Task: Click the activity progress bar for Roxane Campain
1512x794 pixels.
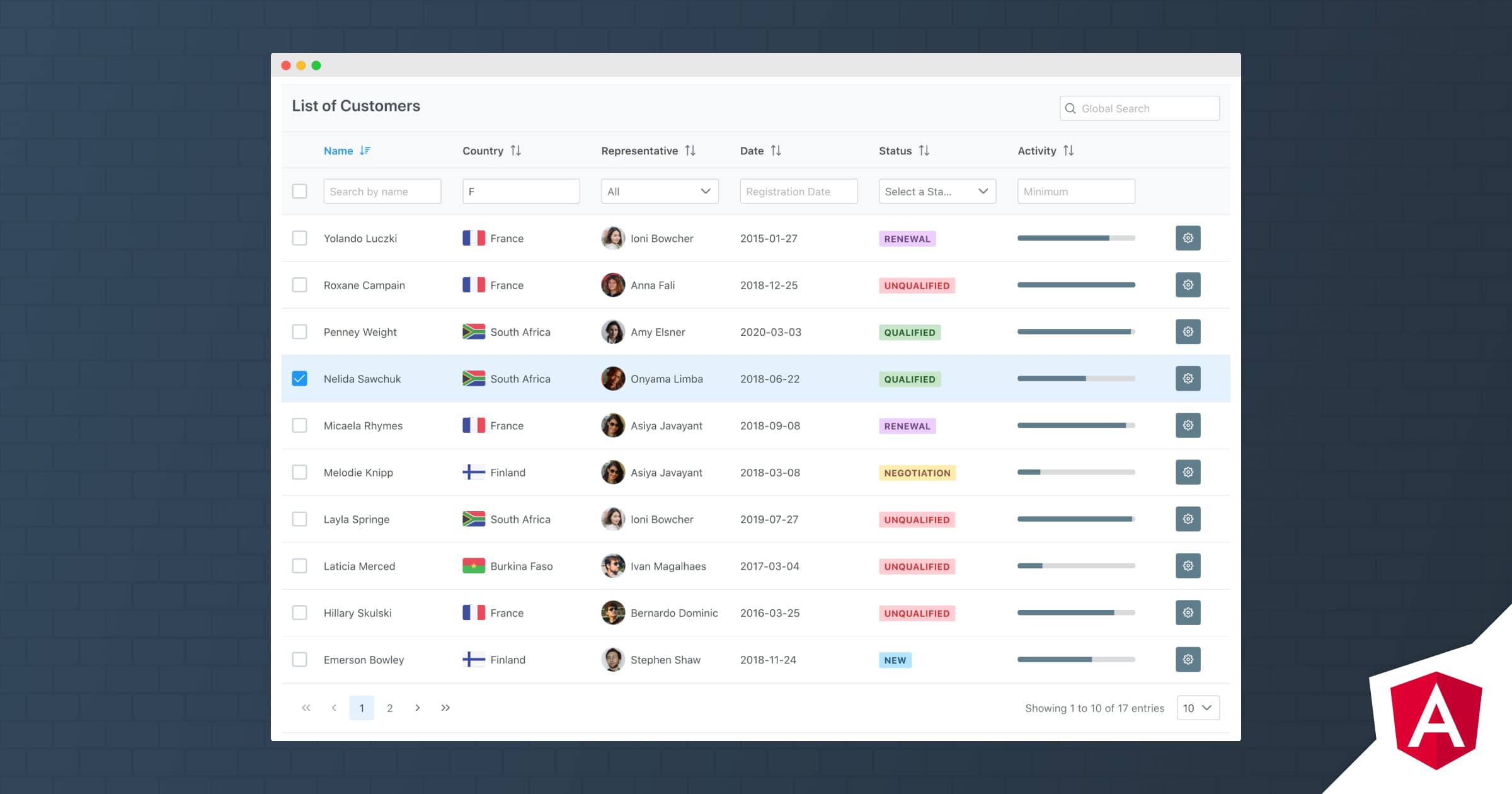Action: [1075, 285]
